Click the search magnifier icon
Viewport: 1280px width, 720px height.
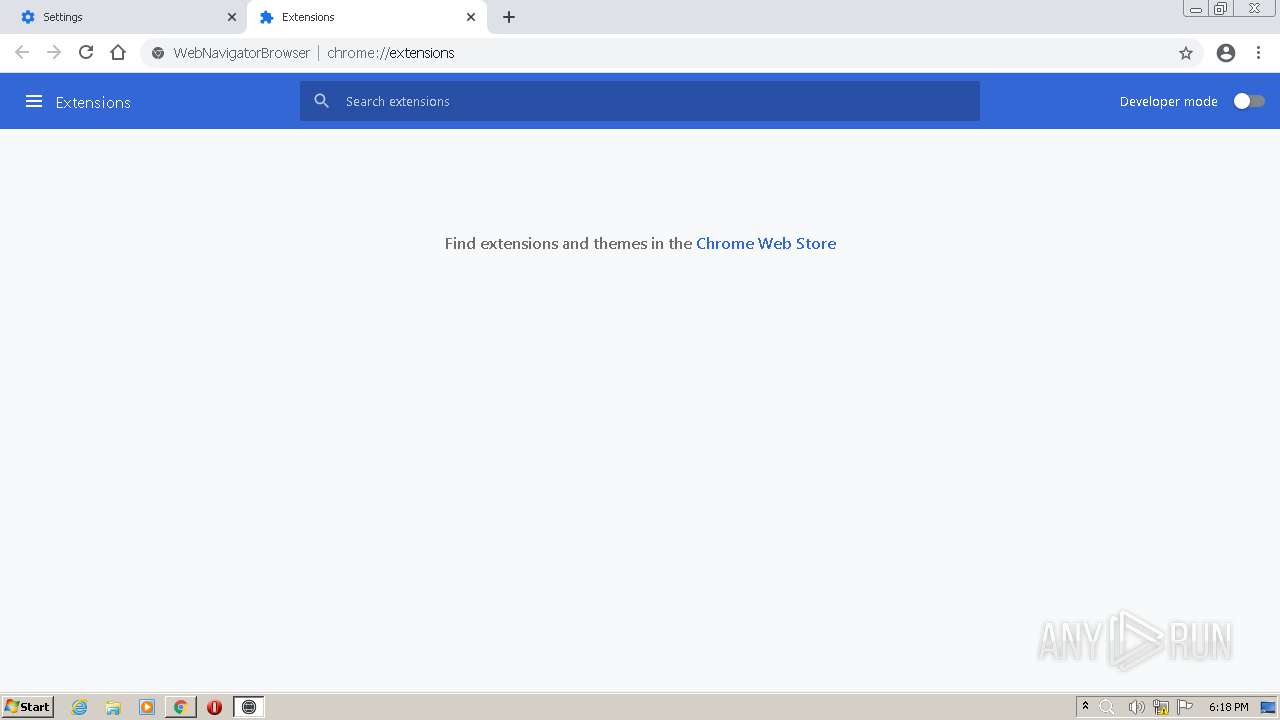coord(321,101)
